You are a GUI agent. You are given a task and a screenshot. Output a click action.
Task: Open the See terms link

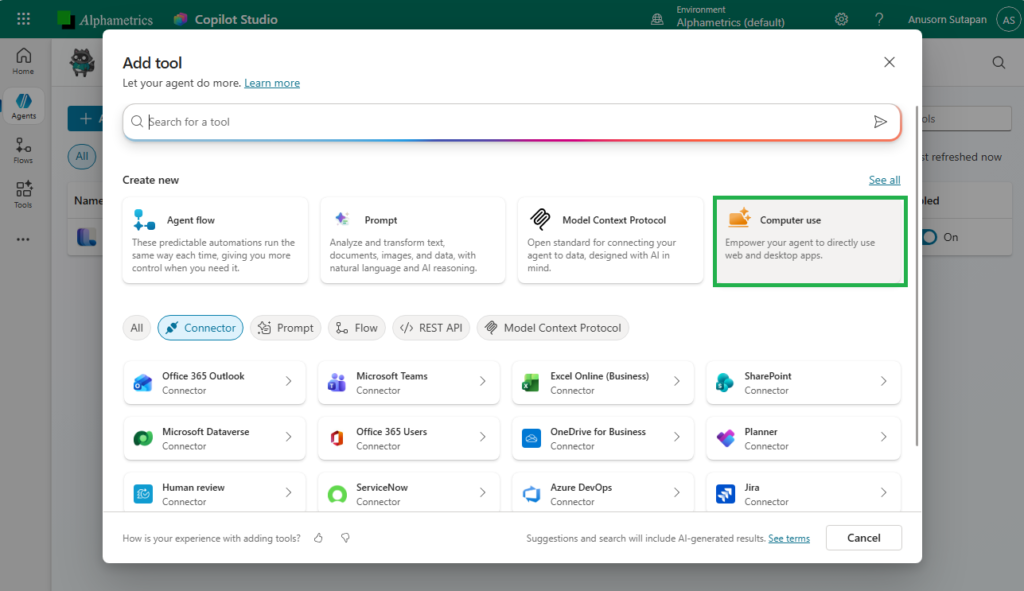click(789, 539)
